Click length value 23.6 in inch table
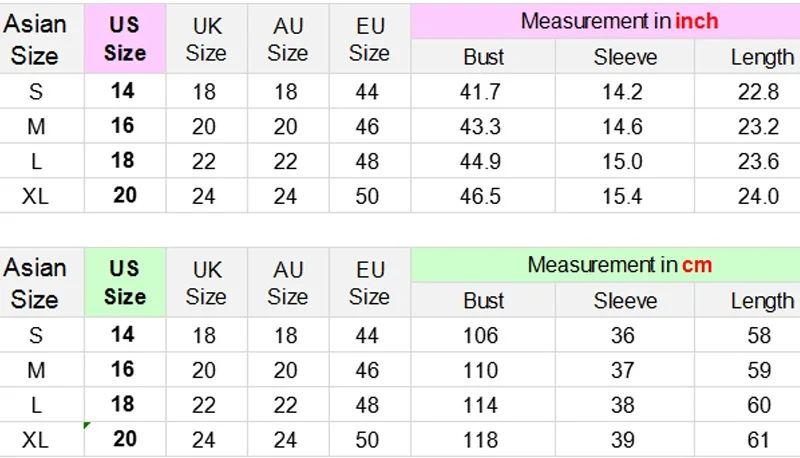 click(x=758, y=162)
